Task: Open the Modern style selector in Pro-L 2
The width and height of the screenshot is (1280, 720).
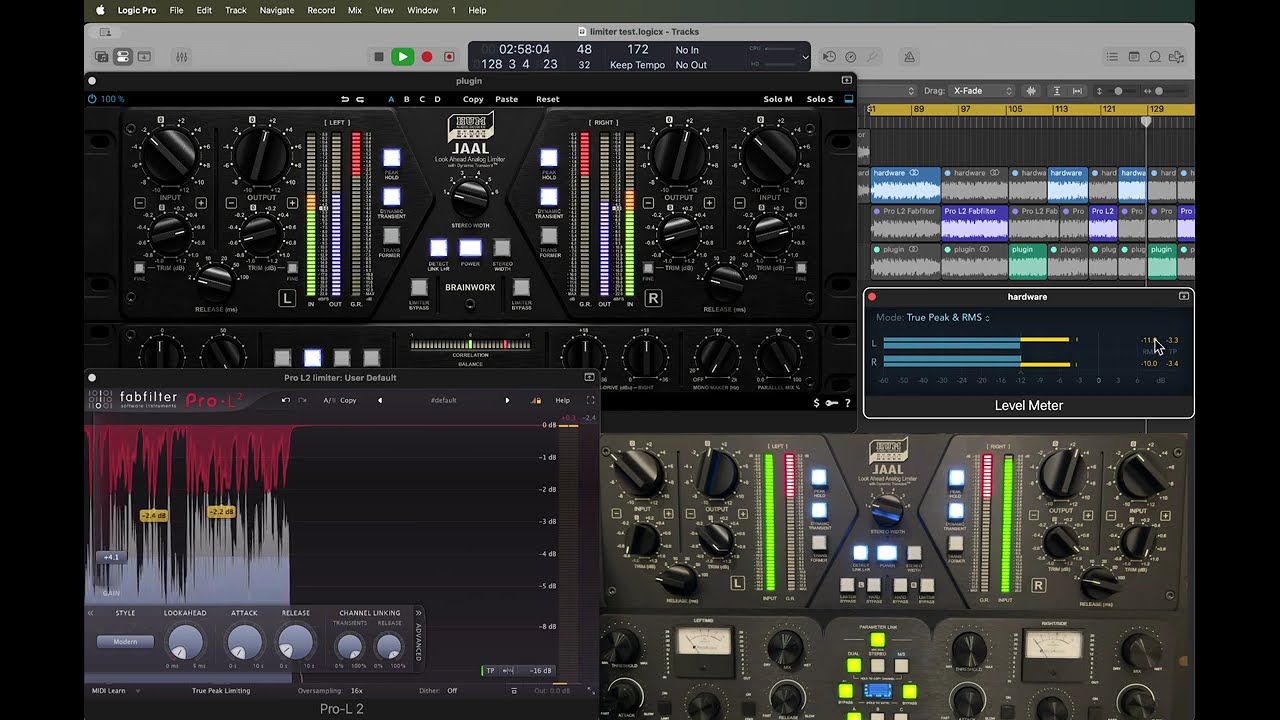Action: [x=125, y=642]
